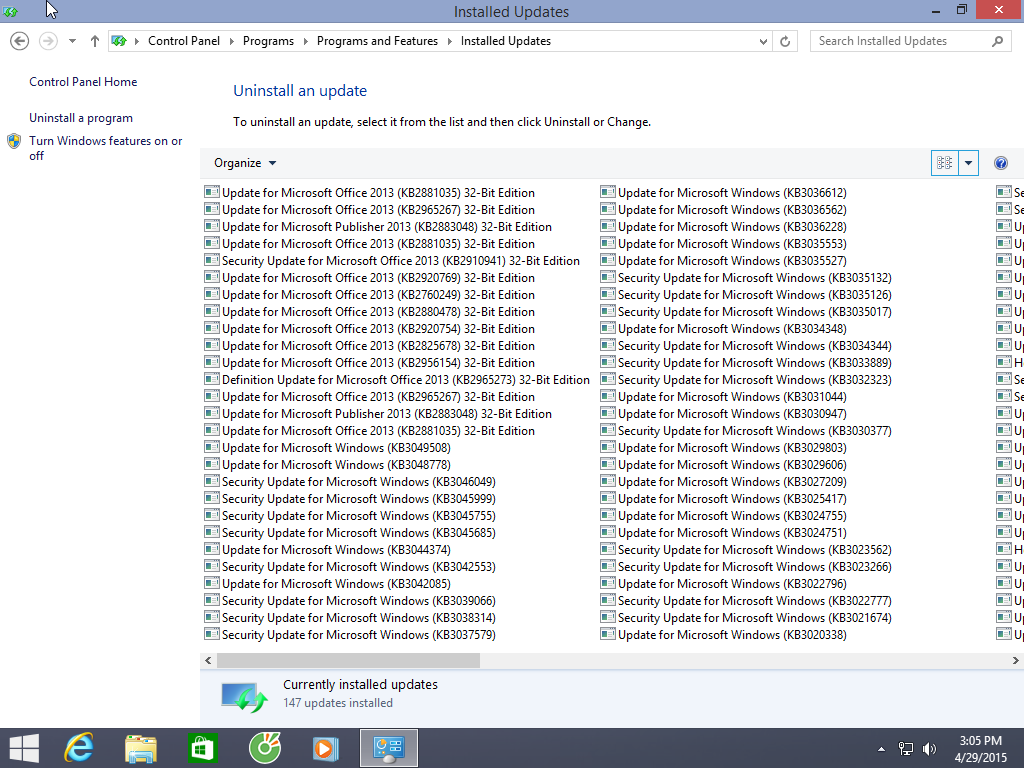This screenshot has height=768, width=1024.
Task: Refresh the Installed Updates list
Action: coord(785,41)
